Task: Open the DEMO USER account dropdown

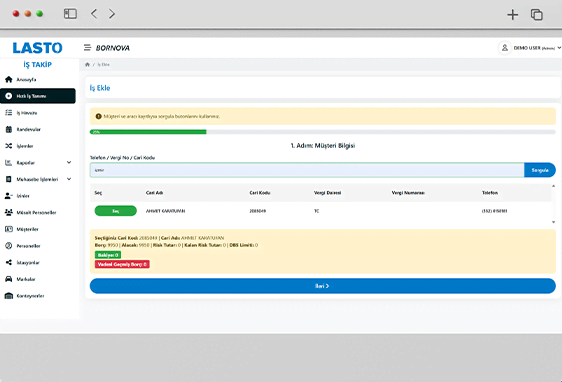Action: (x=529, y=48)
